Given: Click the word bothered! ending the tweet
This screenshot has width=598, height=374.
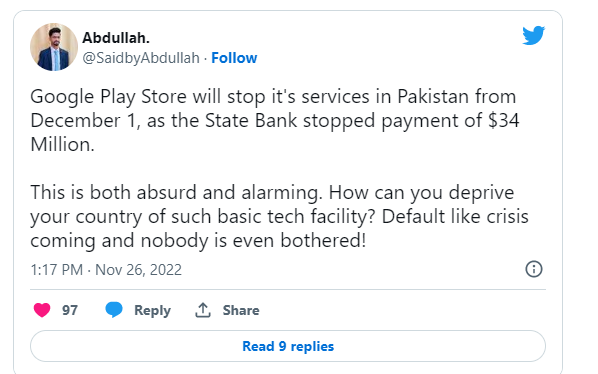Looking at the screenshot, I should tap(323, 241).
